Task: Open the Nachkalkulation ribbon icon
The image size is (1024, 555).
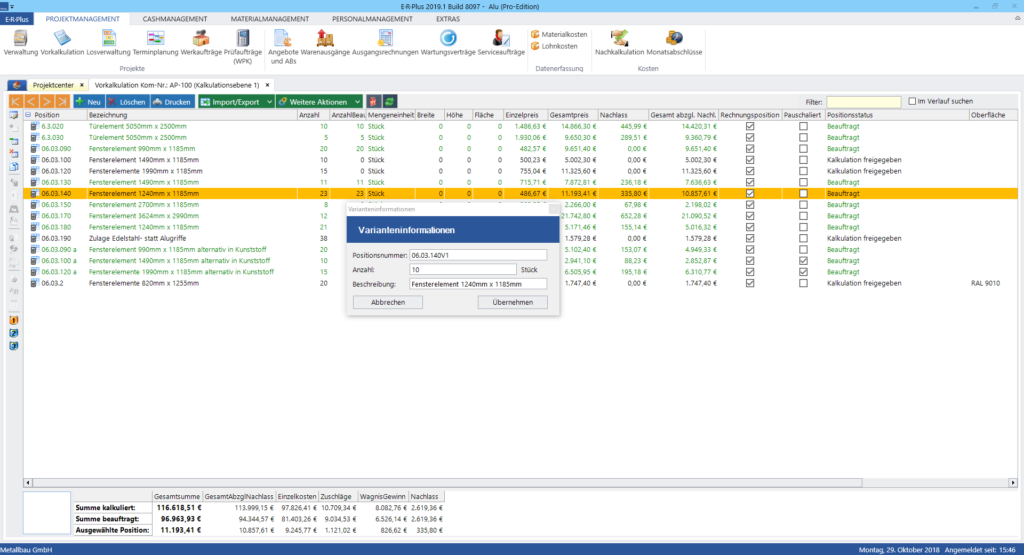Action: (x=619, y=43)
